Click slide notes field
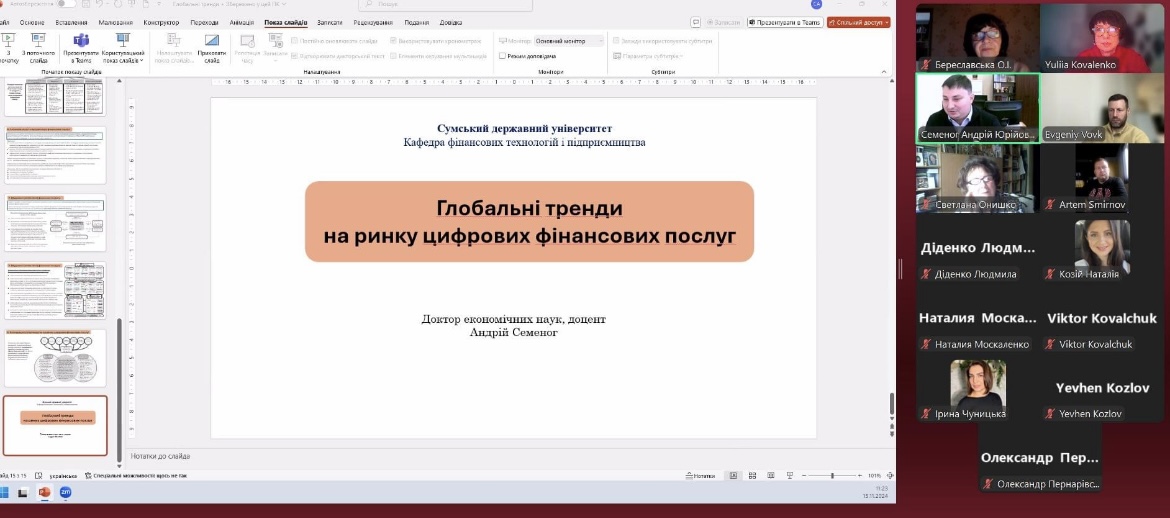This screenshot has height=518, width=1170. pos(511,456)
